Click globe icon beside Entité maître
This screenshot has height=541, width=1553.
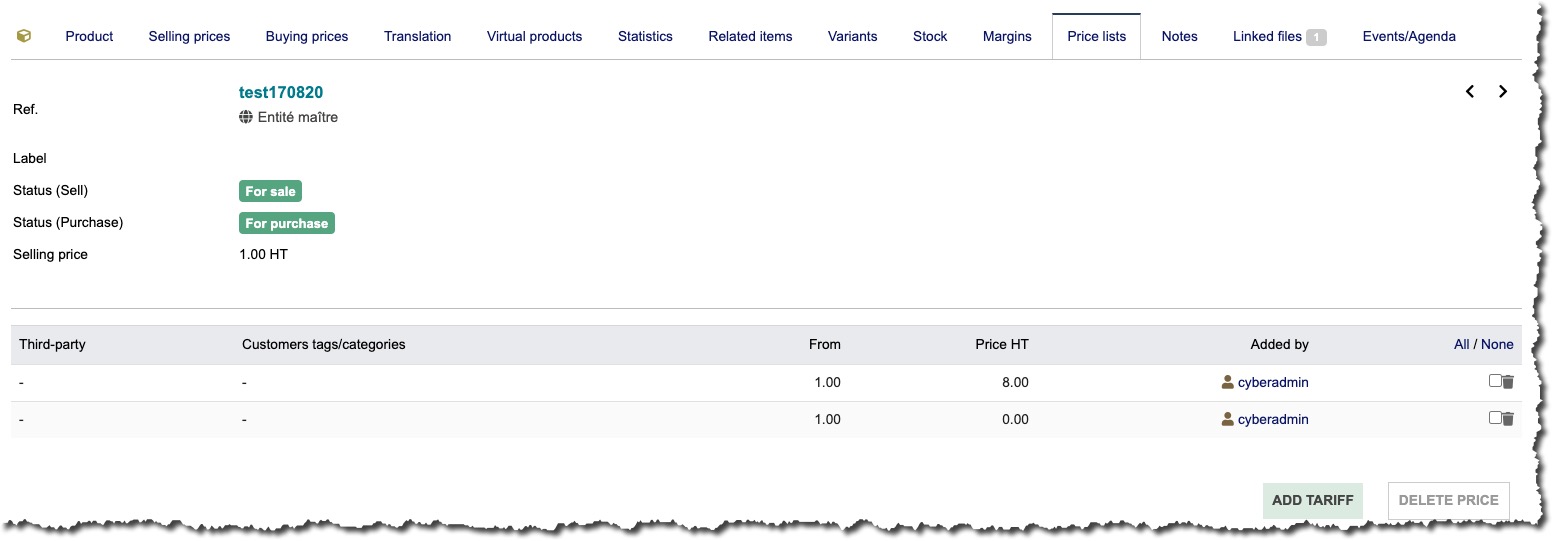[x=246, y=117]
